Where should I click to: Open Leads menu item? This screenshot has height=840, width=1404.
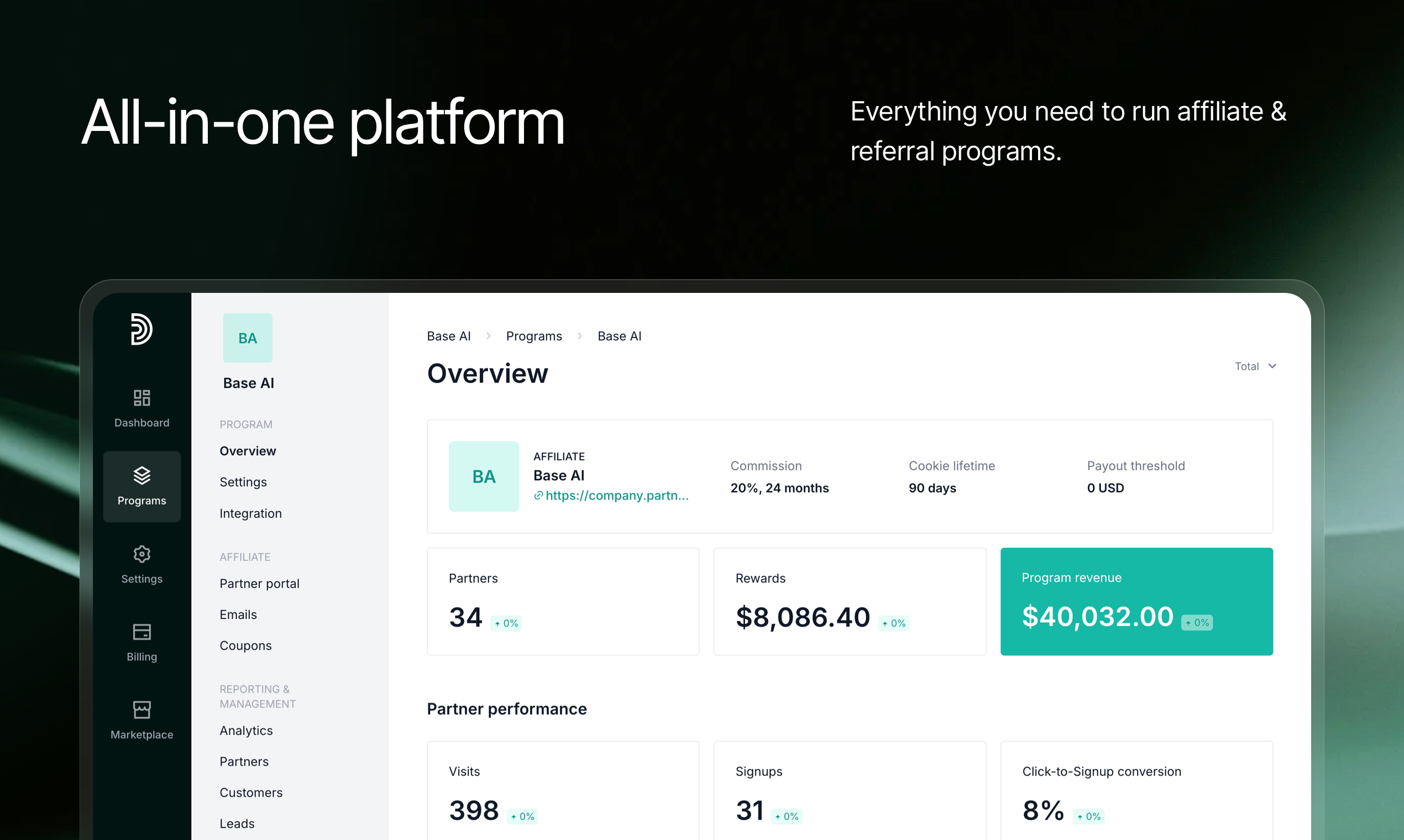click(x=237, y=824)
